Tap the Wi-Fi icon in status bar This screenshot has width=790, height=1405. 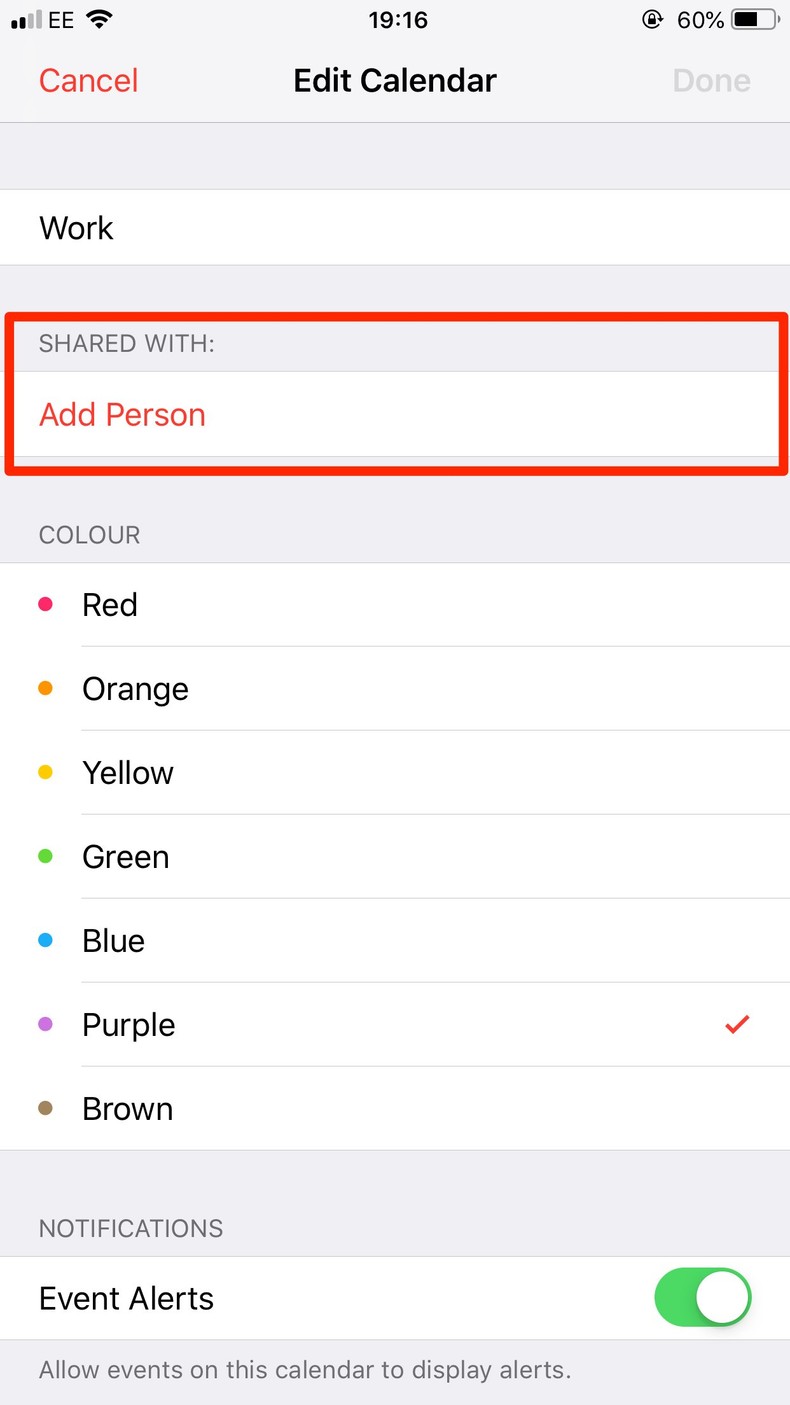tap(99, 20)
